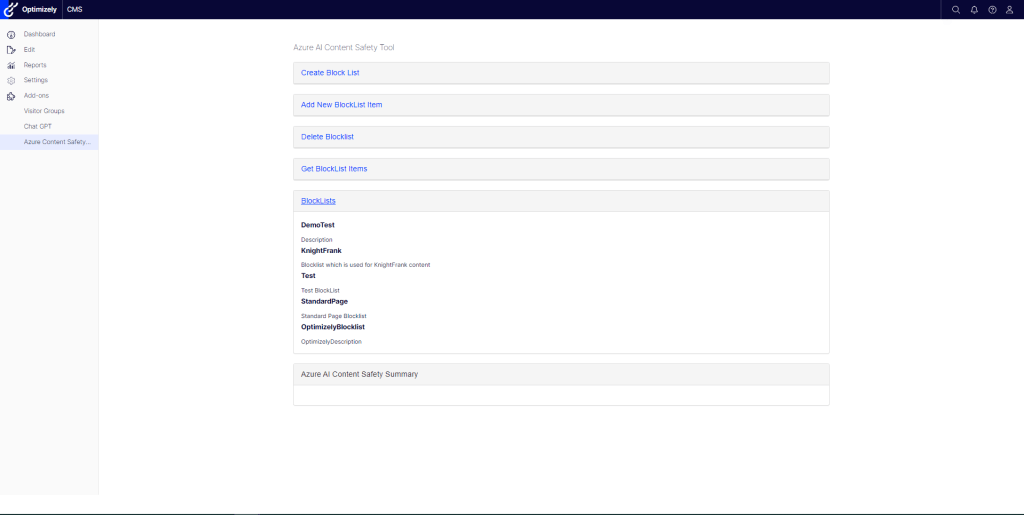
Task: Click the CMS label in top bar
Action: (74, 10)
